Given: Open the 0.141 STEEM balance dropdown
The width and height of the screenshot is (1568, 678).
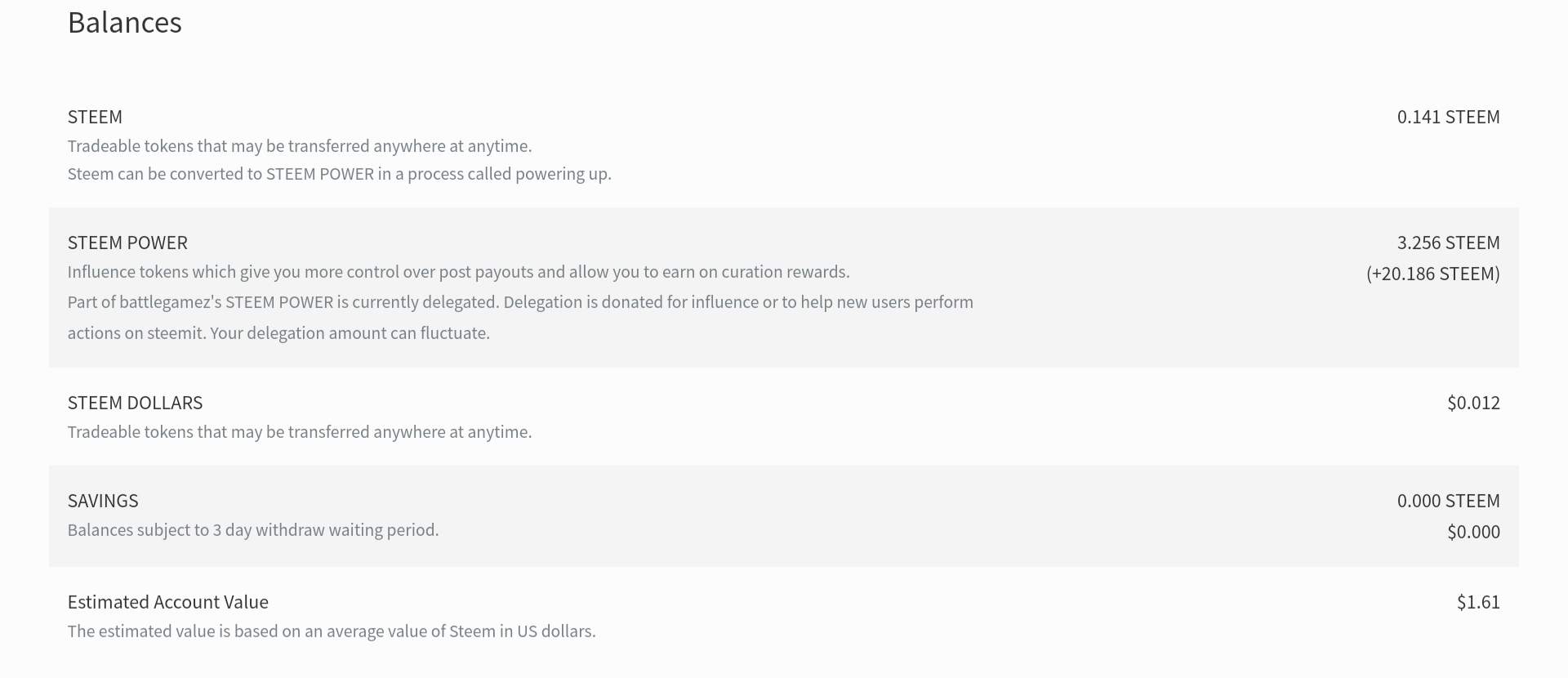Looking at the screenshot, I should pyautogui.click(x=1448, y=117).
